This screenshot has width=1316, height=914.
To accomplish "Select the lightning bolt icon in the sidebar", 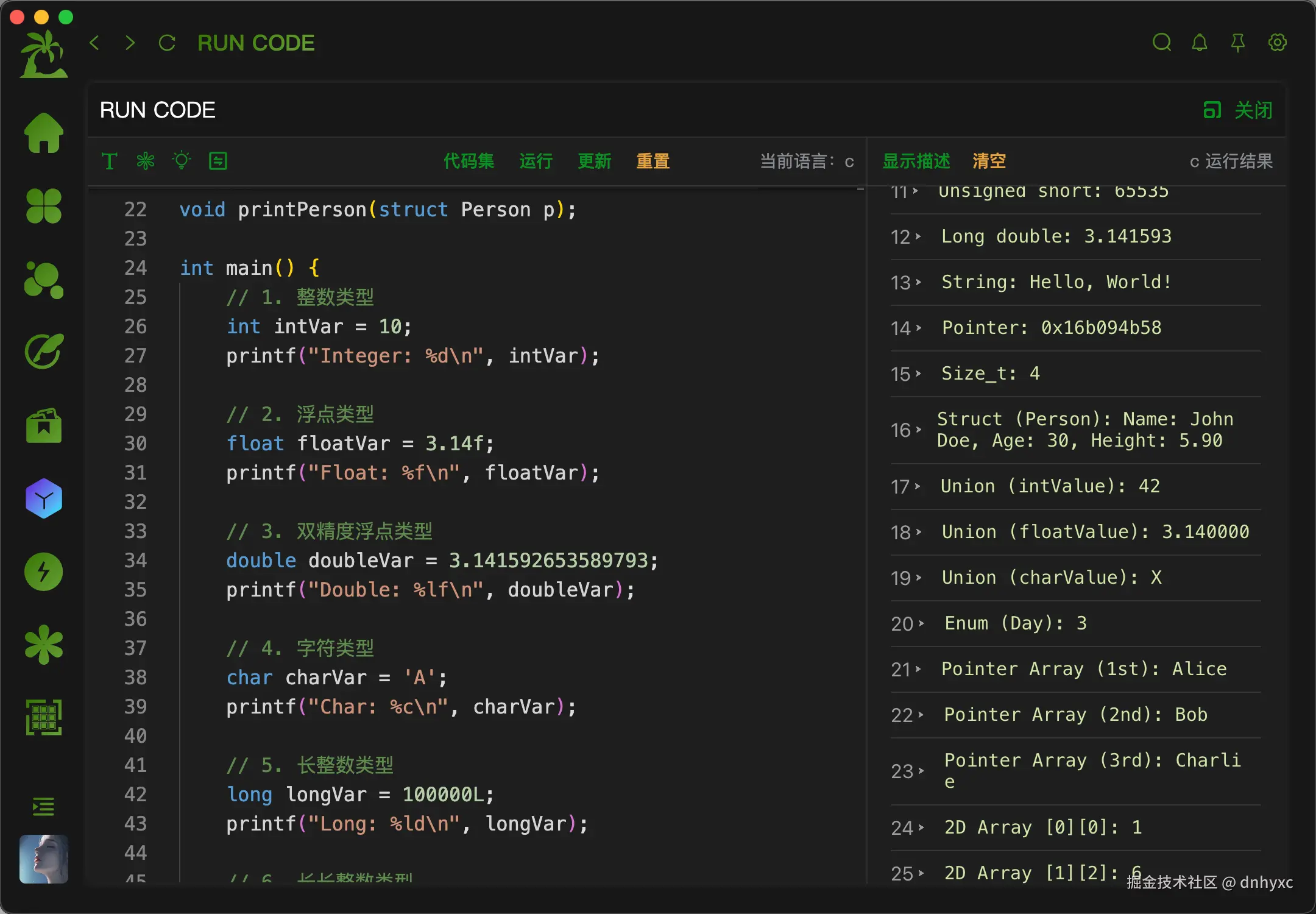I will pyautogui.click(x=43, y=571).
